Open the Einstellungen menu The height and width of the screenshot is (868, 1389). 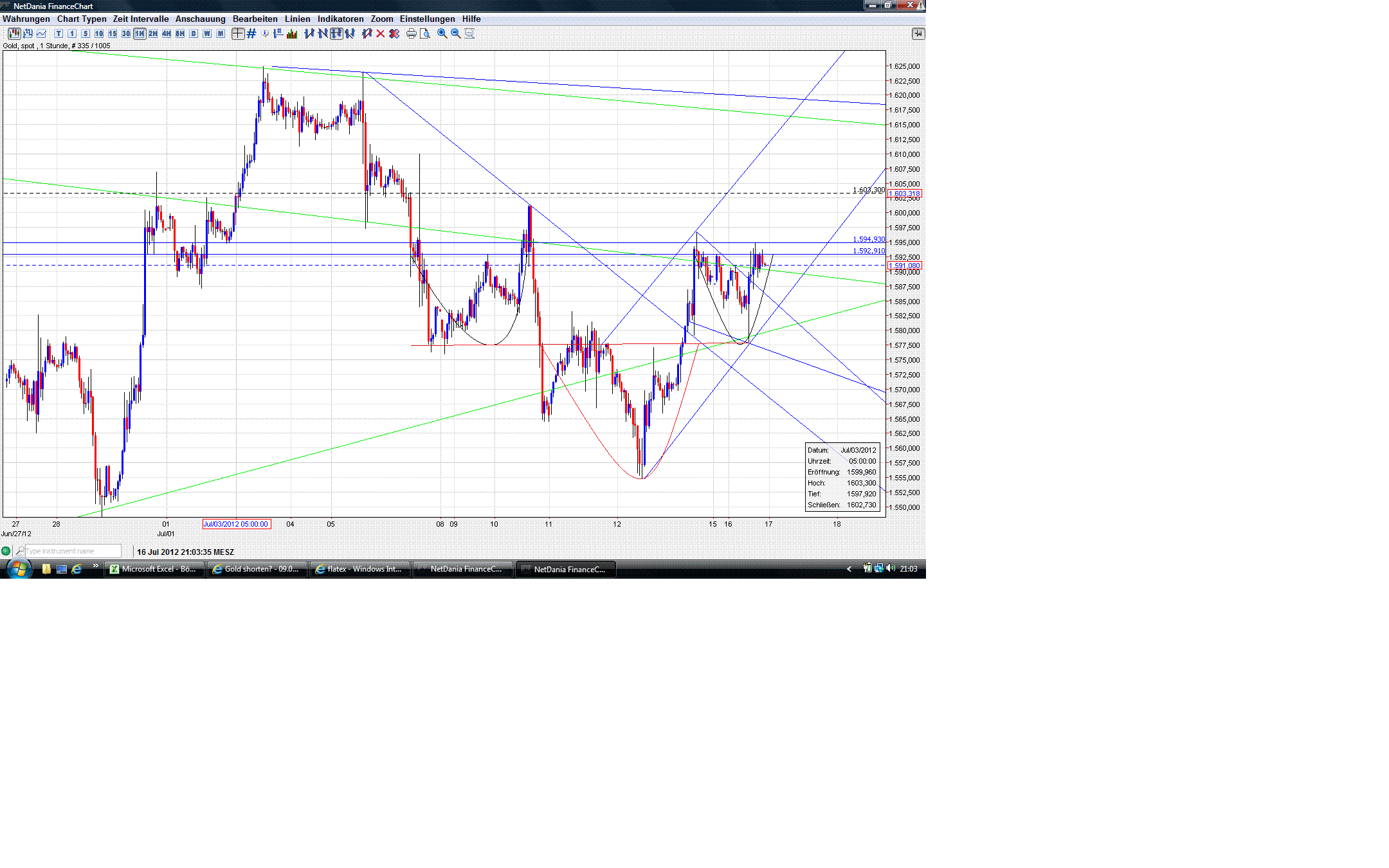click(427, 19)
